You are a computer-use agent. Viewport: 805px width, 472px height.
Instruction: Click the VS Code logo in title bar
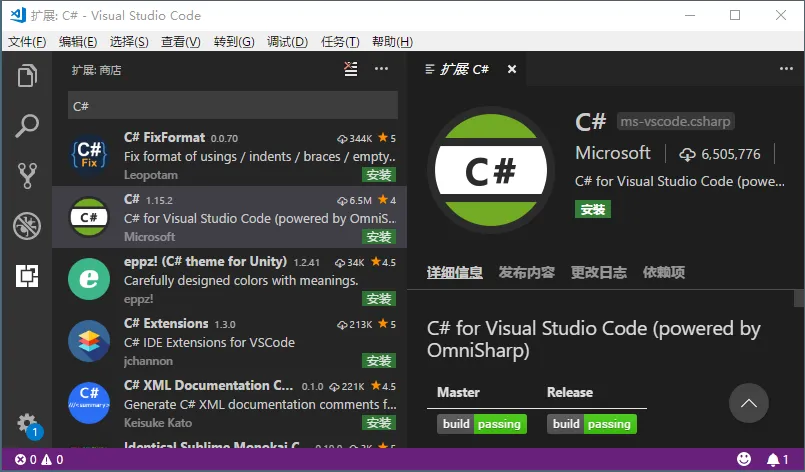pyautogui.click(x=18, y=15)
